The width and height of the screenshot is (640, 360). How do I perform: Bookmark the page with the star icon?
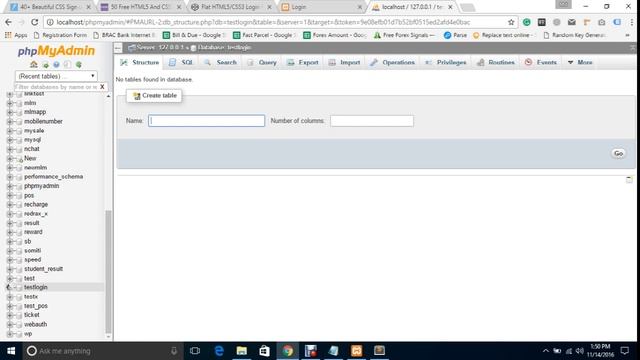tap(511, 22)
